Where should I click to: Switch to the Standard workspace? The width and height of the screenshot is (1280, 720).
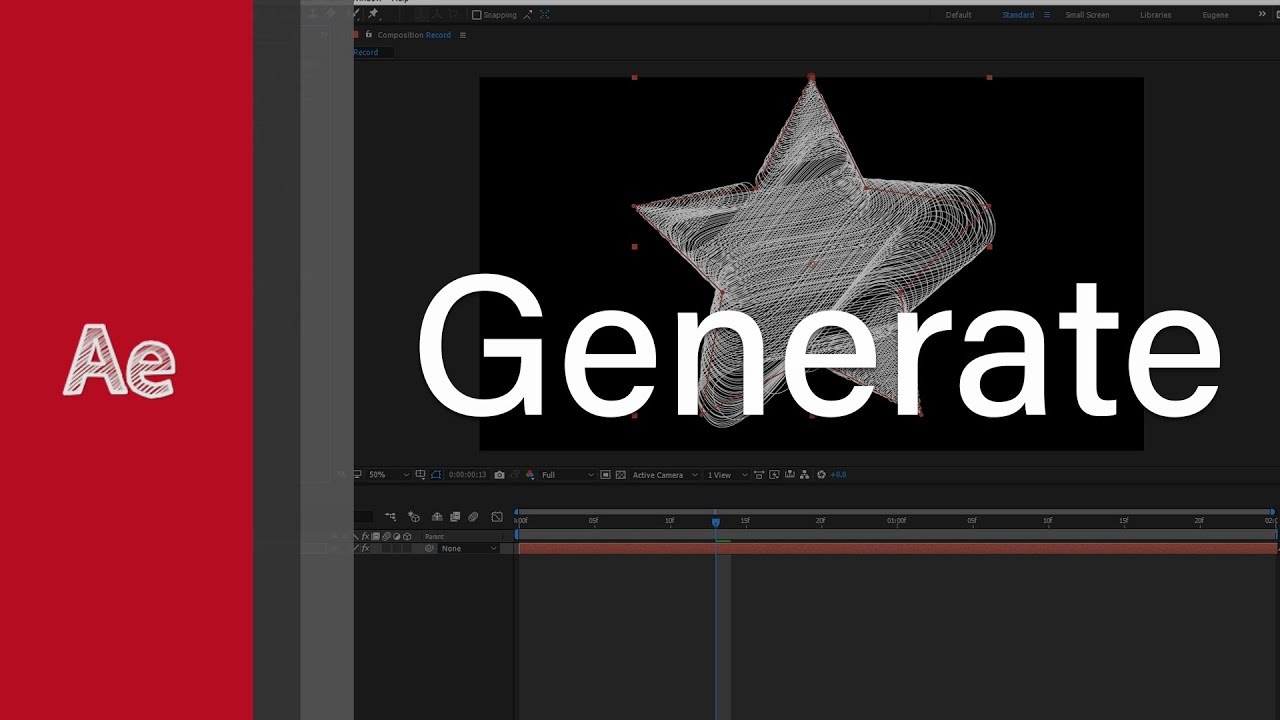click(x=1018, y=15)
